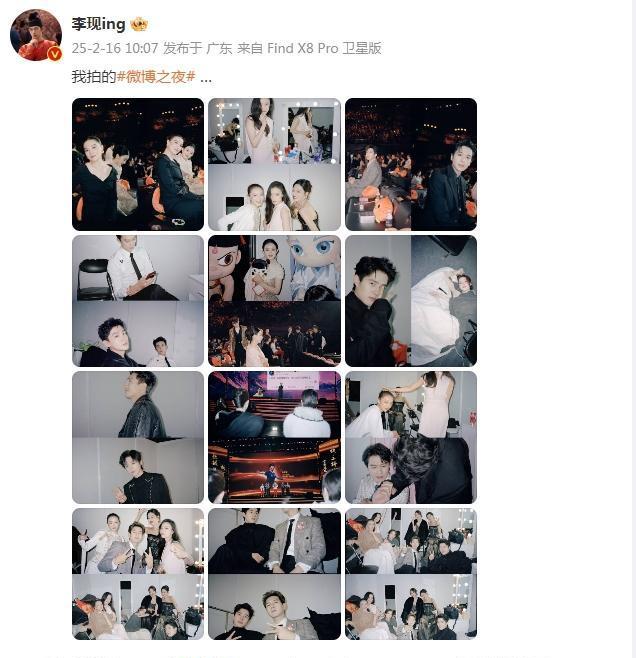Open first photo of women in black dresses
This screenshot has height=658, width=636.
tap(138, 164)
